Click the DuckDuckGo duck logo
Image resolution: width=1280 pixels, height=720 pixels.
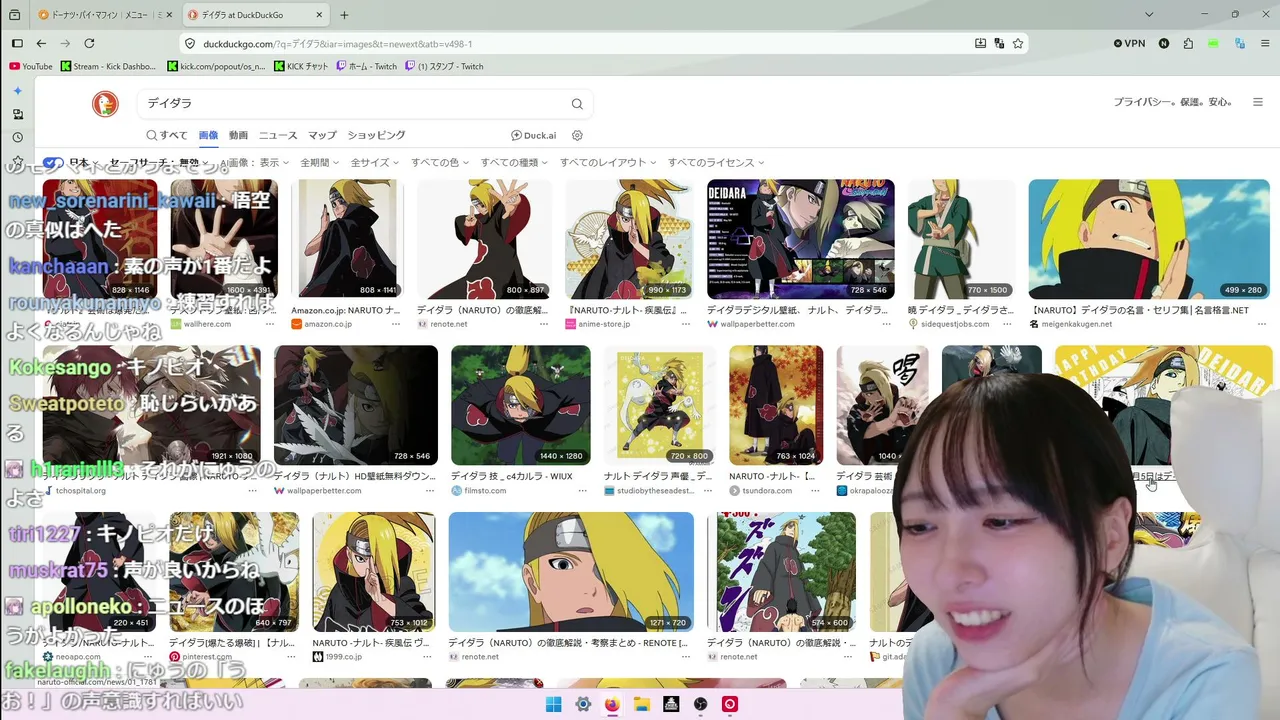coord(105,103)
